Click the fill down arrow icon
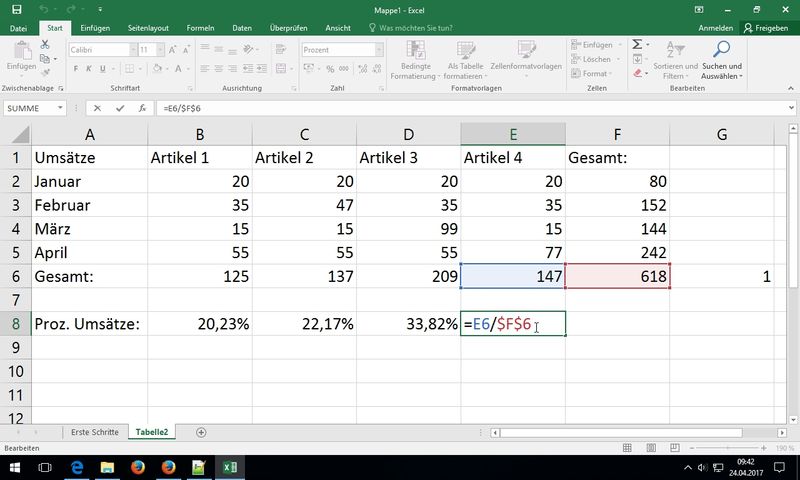800x480 pixels. tap(637, 59)
